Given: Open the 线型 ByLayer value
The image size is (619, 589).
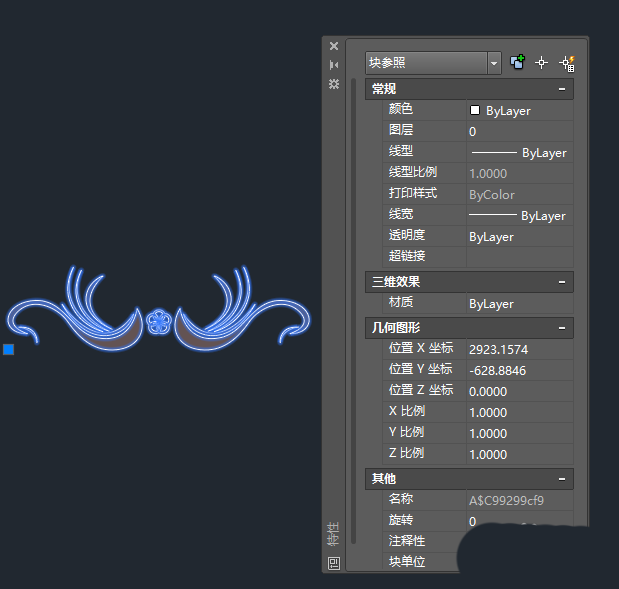Looking at the screenshot, I should [520, 152].
